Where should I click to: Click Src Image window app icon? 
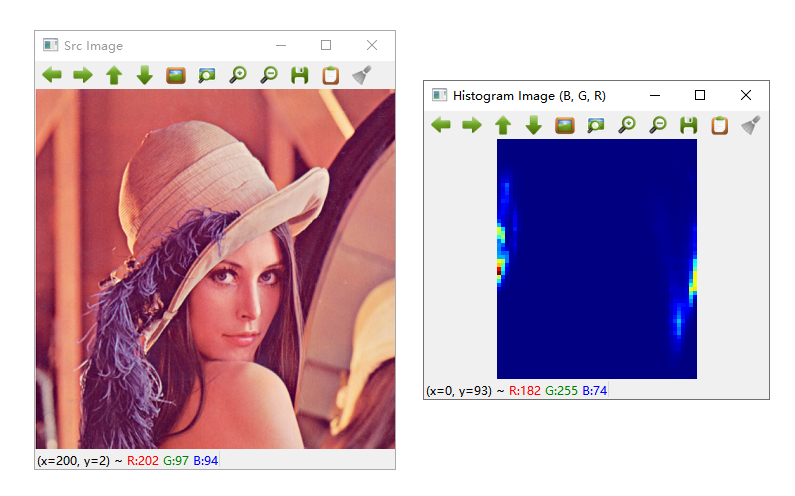click(50, 45)
